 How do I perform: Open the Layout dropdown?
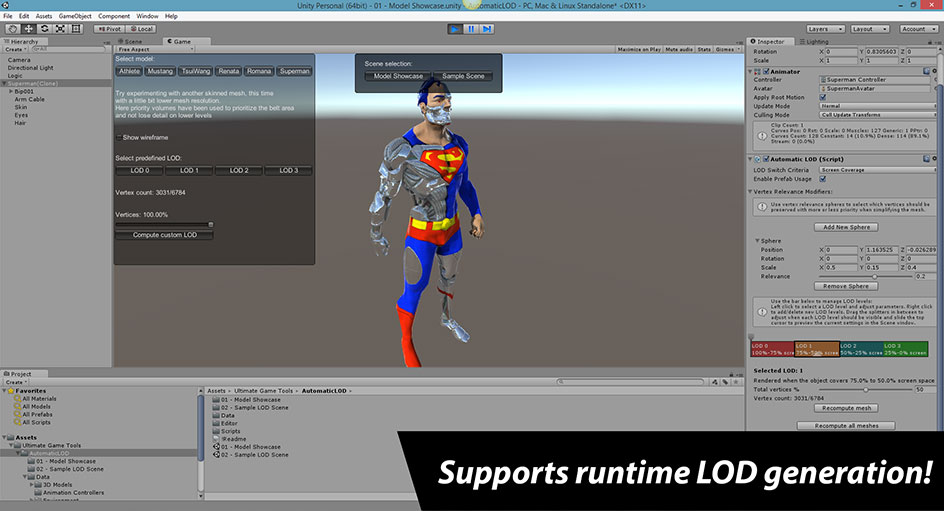869,29
